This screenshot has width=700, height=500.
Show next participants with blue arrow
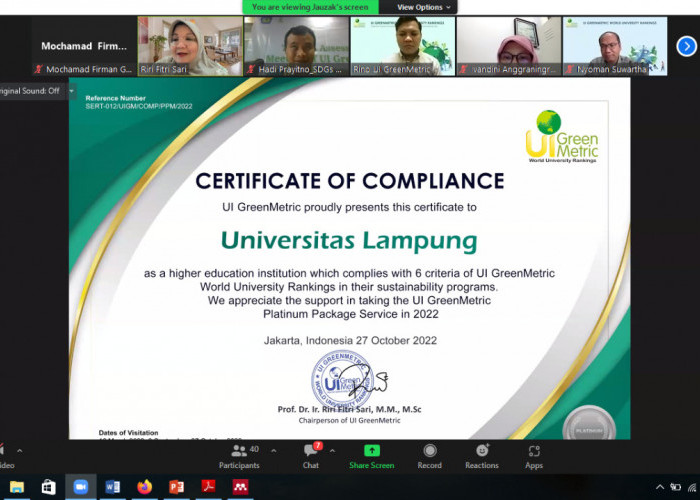[687, 46]
